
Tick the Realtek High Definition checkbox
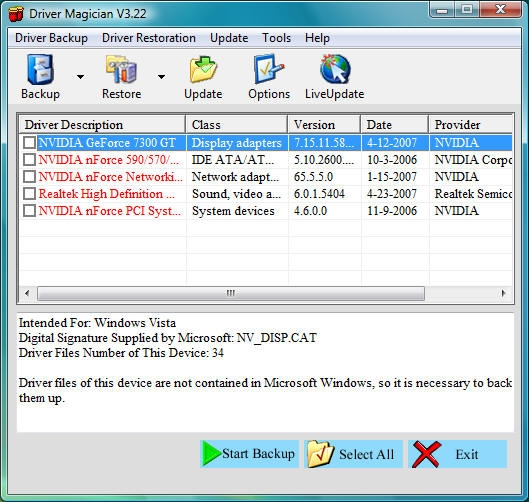29,194
